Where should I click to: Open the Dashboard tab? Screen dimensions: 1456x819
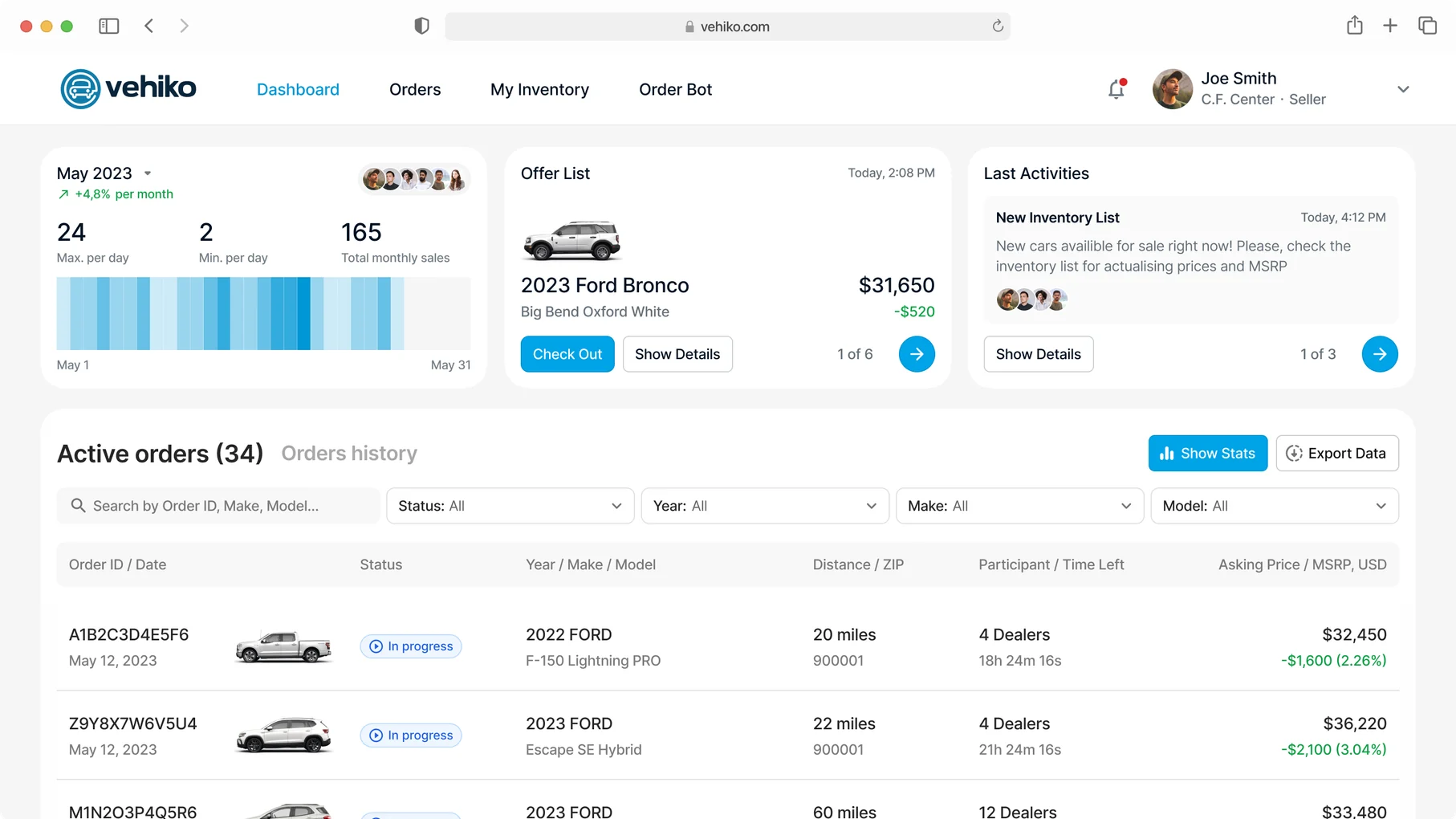tap(298, 89)
